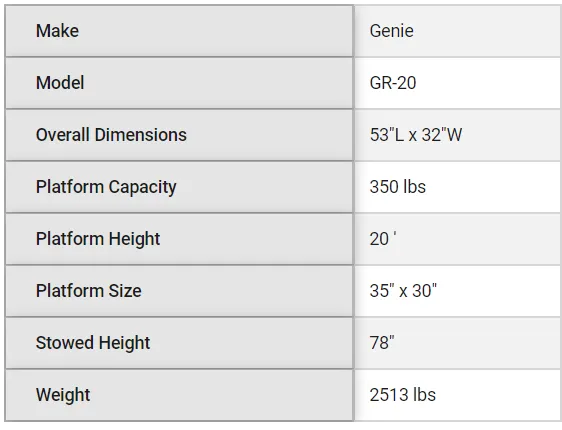Select the GR-20 model value
This screenshot has width=562, height=430.
click(392, 83)
